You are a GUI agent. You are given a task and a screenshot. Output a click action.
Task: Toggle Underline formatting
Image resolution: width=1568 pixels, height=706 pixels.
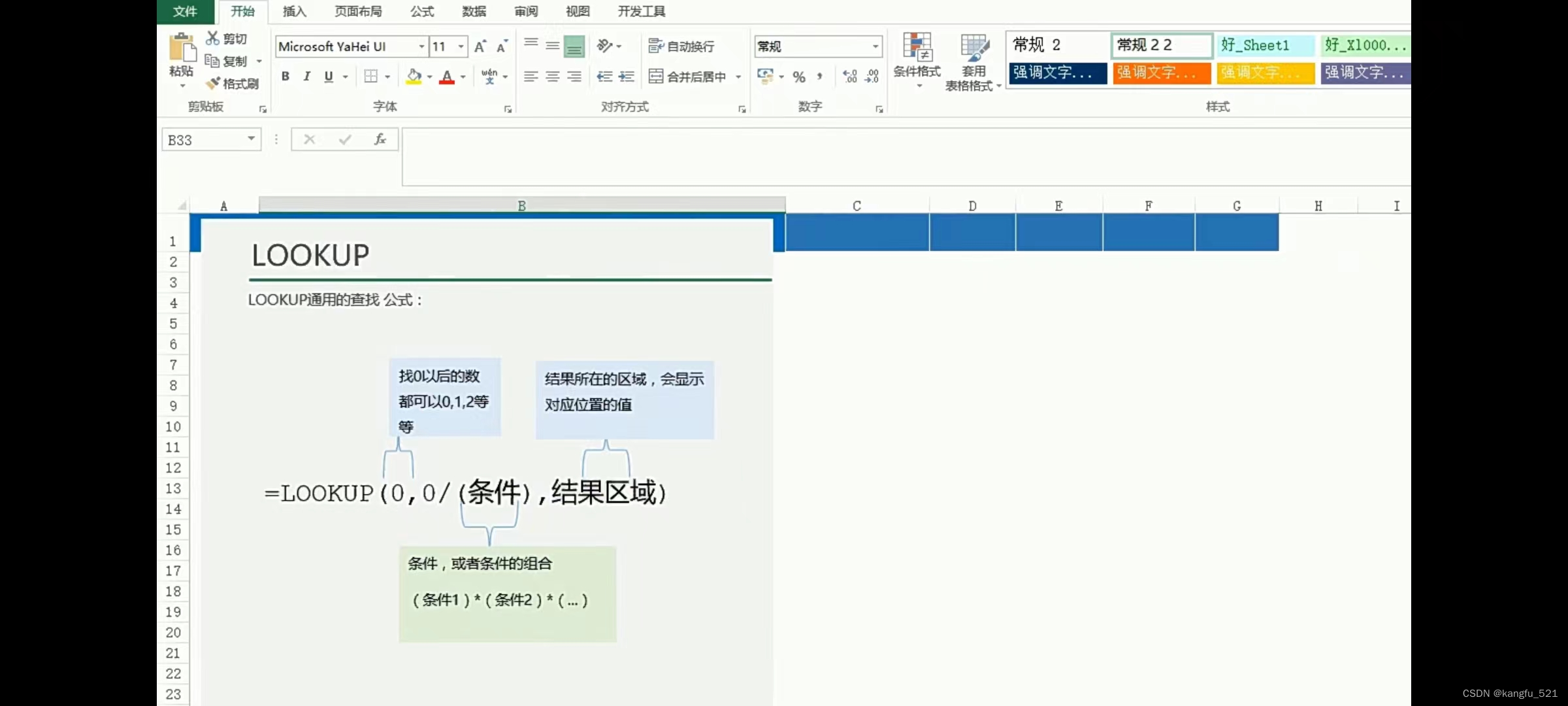click(x=329, y=76)
